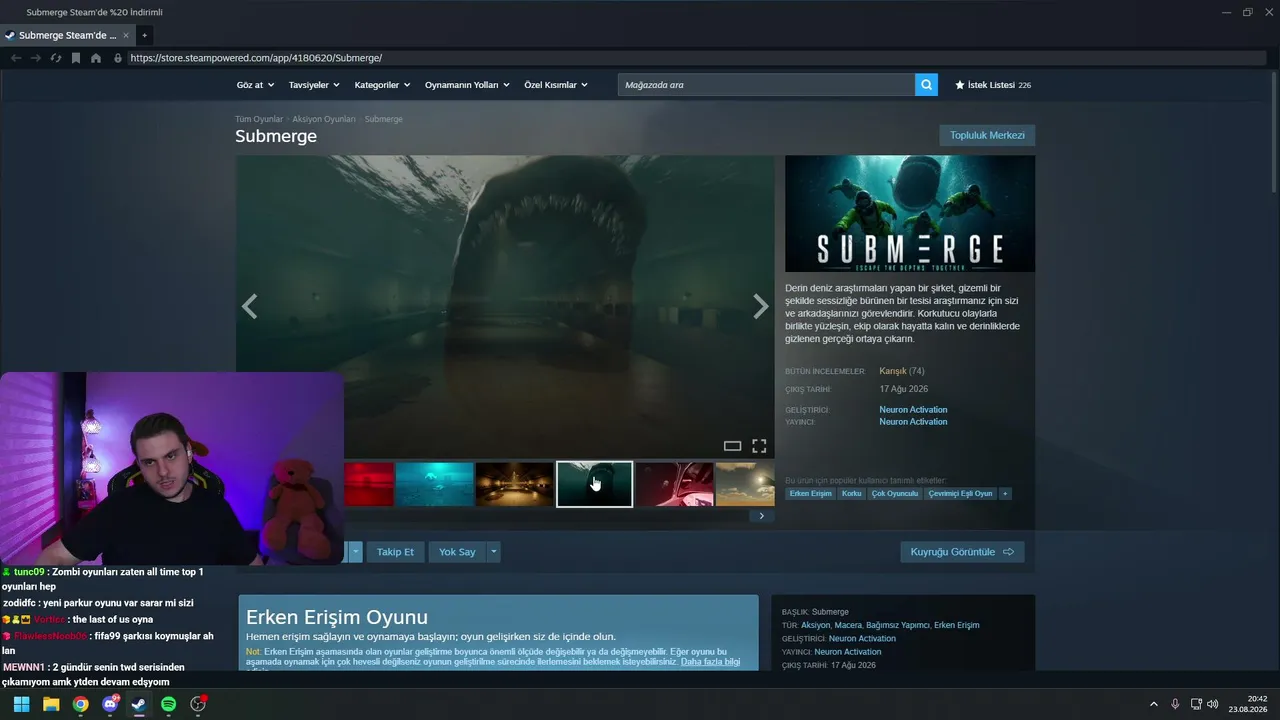Bookmark this page with the bookmark icon
This screenshot has height=720, width=1280.
(x=76, y=58)
